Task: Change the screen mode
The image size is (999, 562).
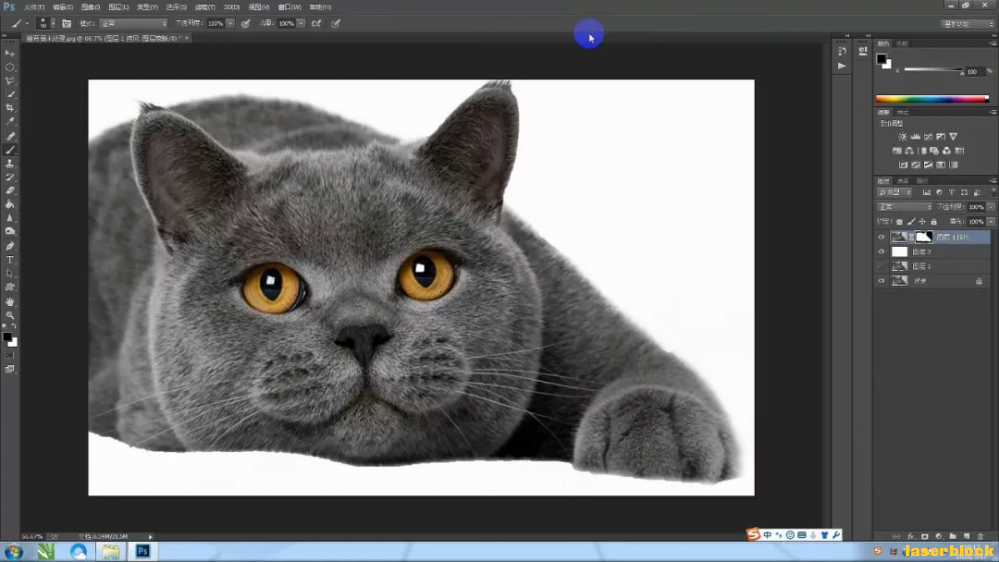Action: (10, 369)
